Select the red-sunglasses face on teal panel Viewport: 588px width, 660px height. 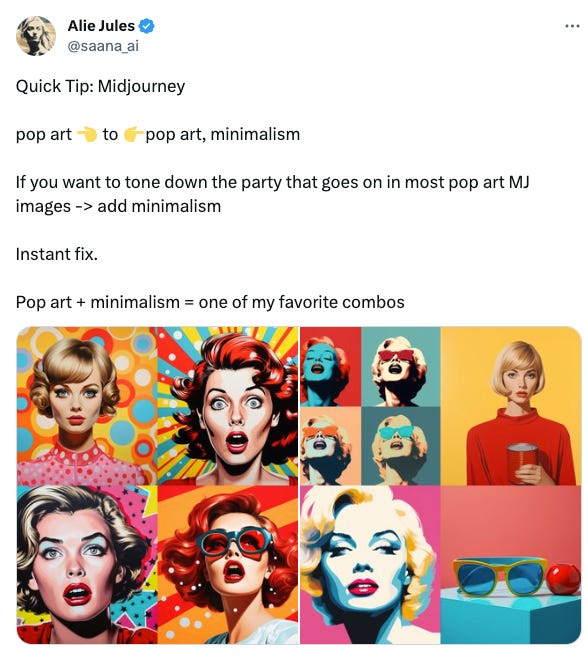pyautogui.click(x=401, y=367)
